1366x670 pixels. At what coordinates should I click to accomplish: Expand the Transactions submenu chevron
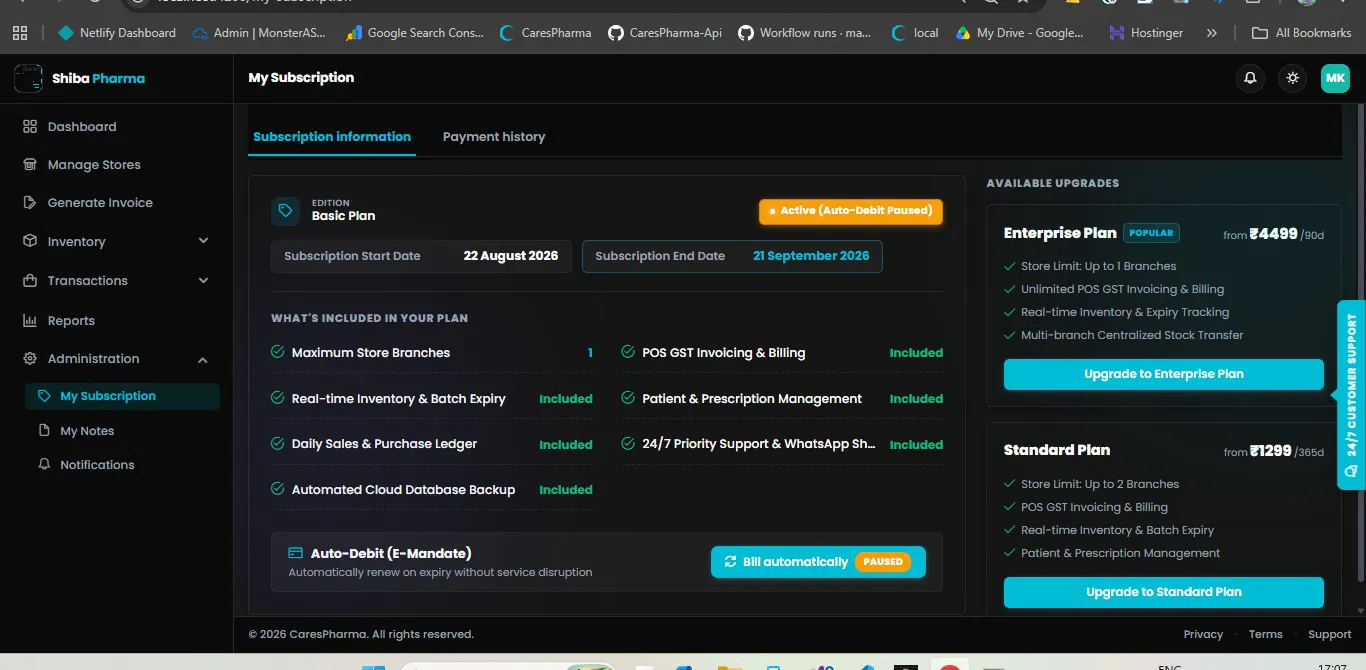click(x=203, y=281)
